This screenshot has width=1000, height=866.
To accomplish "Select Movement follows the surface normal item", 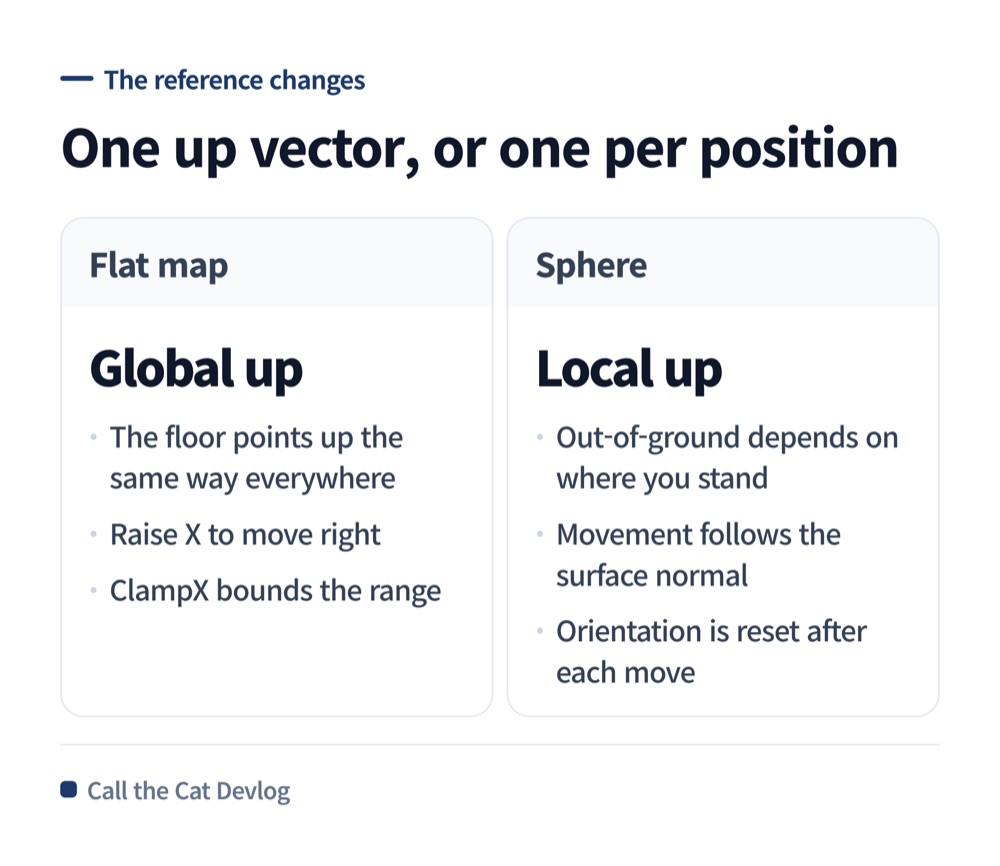I will click(698, 555).
